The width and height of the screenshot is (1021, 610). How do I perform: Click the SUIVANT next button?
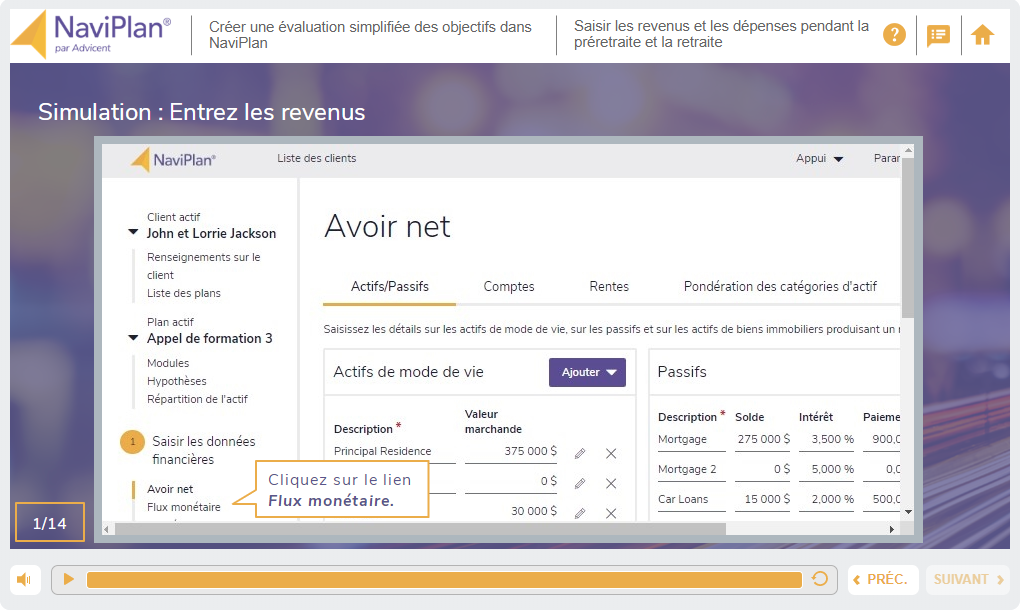point(968,579)
